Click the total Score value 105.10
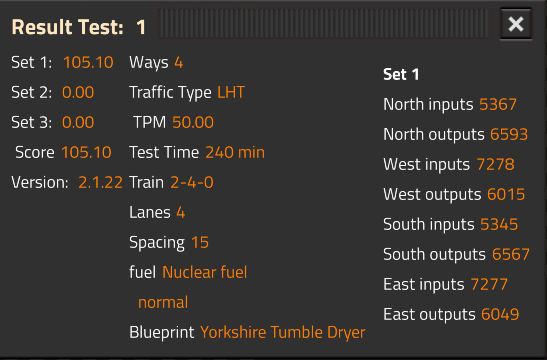The height and width of the screenshot is (360, 547). pyautogui.click(x=87, y=153)
